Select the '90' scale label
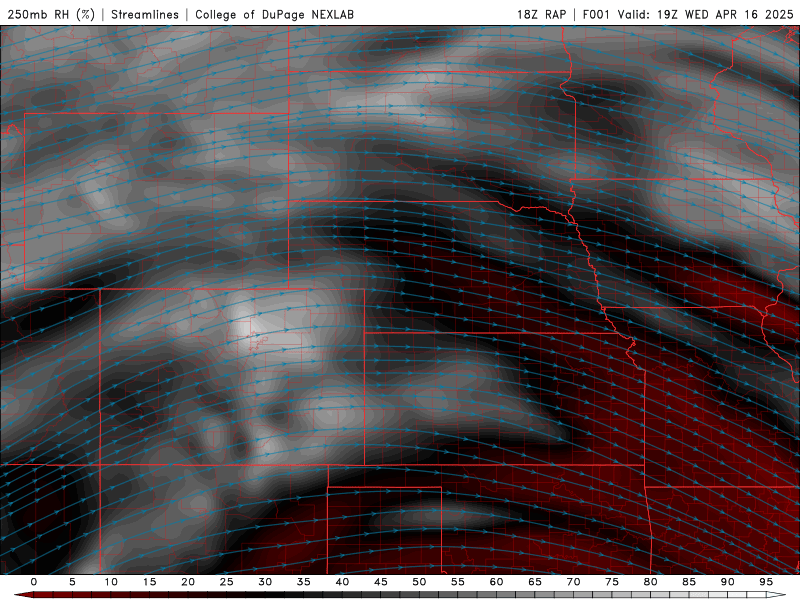This screenshot has height=600, width=800. (727, 582)
